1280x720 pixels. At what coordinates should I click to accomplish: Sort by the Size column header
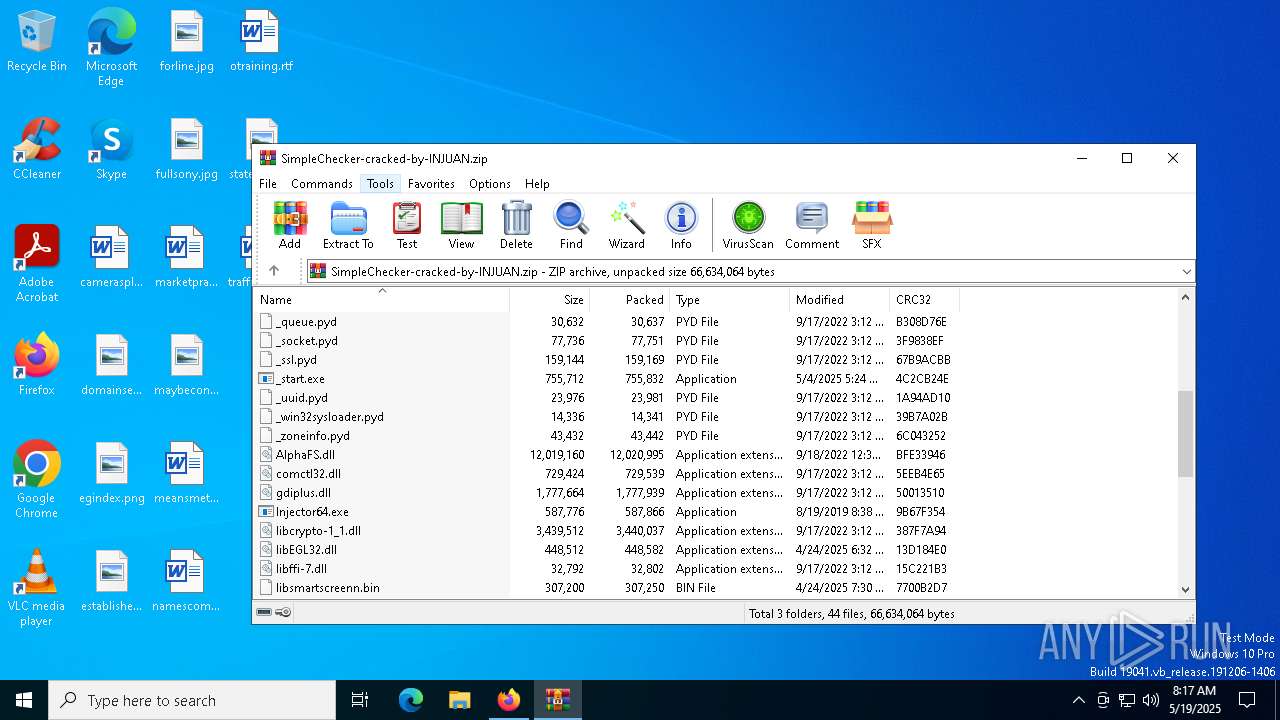point(549,299)
